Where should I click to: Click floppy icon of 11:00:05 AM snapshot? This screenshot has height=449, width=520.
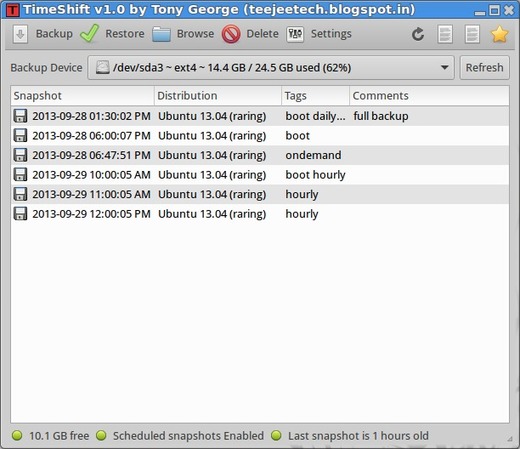point(20,194)
